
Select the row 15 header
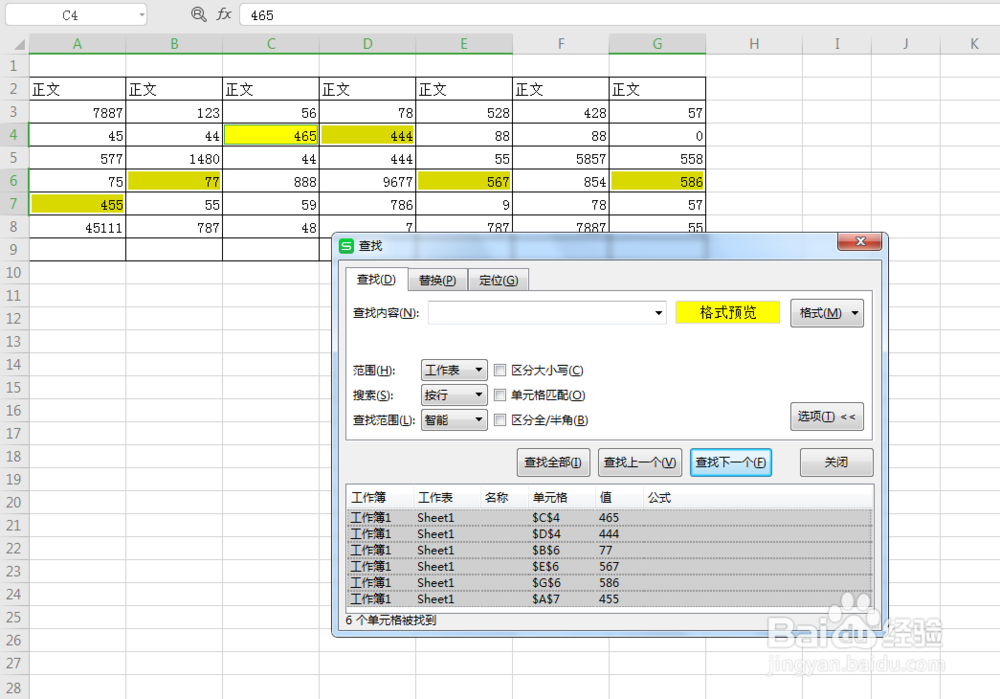click(13, 387)
